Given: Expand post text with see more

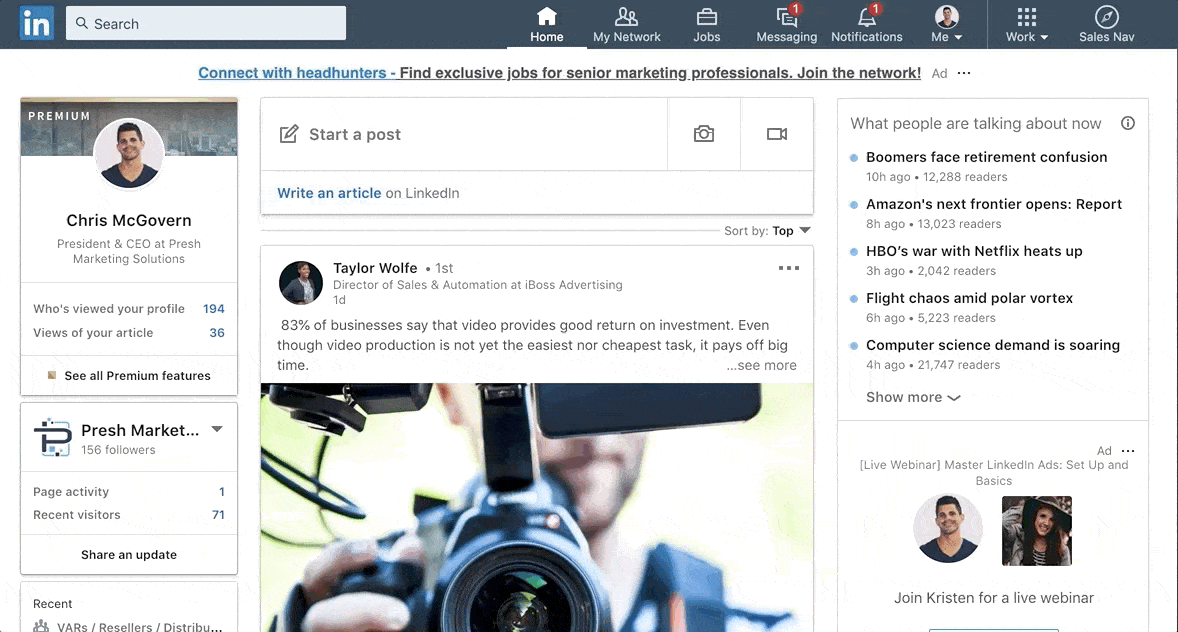Looking at the screenshot, I should coord(761,365).
